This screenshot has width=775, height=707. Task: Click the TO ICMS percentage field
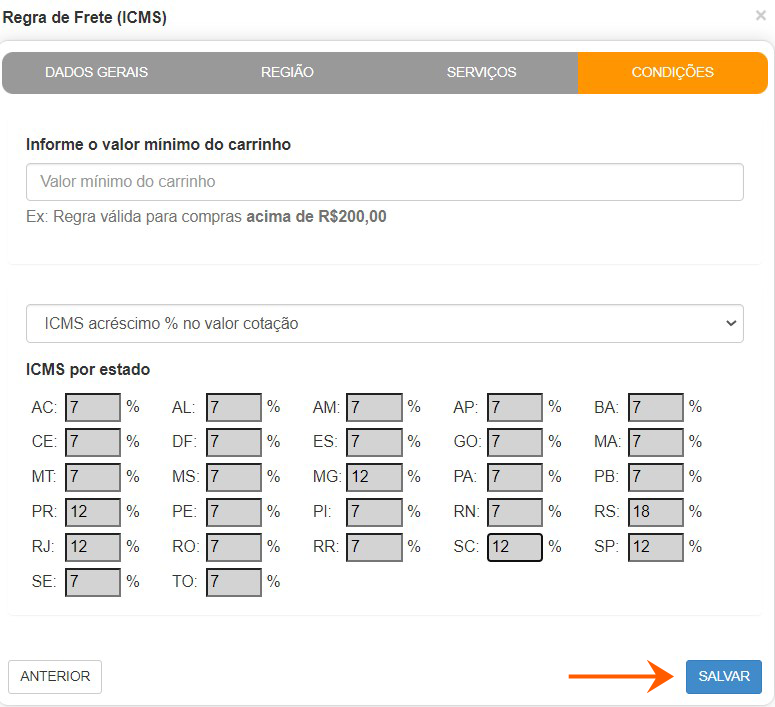(x=233, y=582)
